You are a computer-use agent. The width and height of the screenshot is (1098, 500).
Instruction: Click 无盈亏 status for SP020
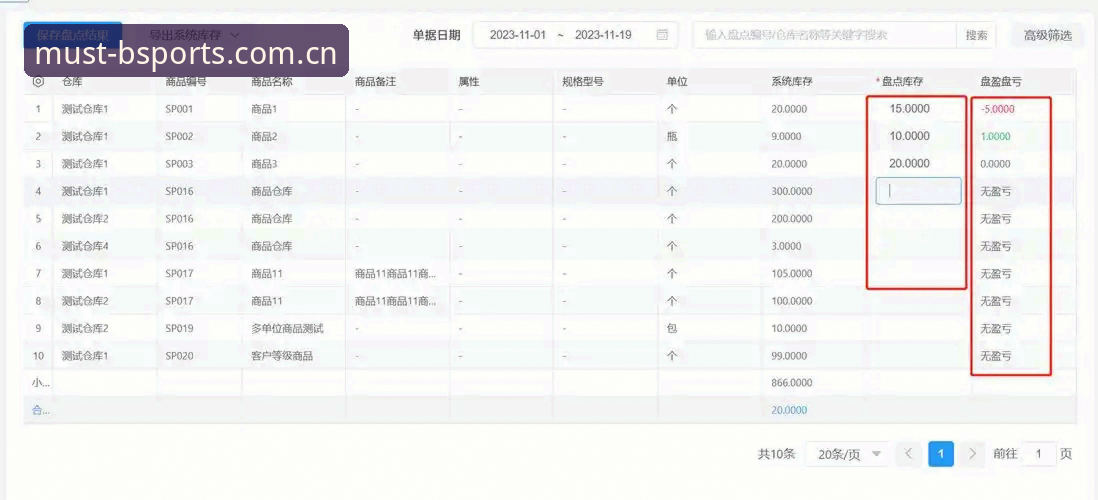pos(996,356)
